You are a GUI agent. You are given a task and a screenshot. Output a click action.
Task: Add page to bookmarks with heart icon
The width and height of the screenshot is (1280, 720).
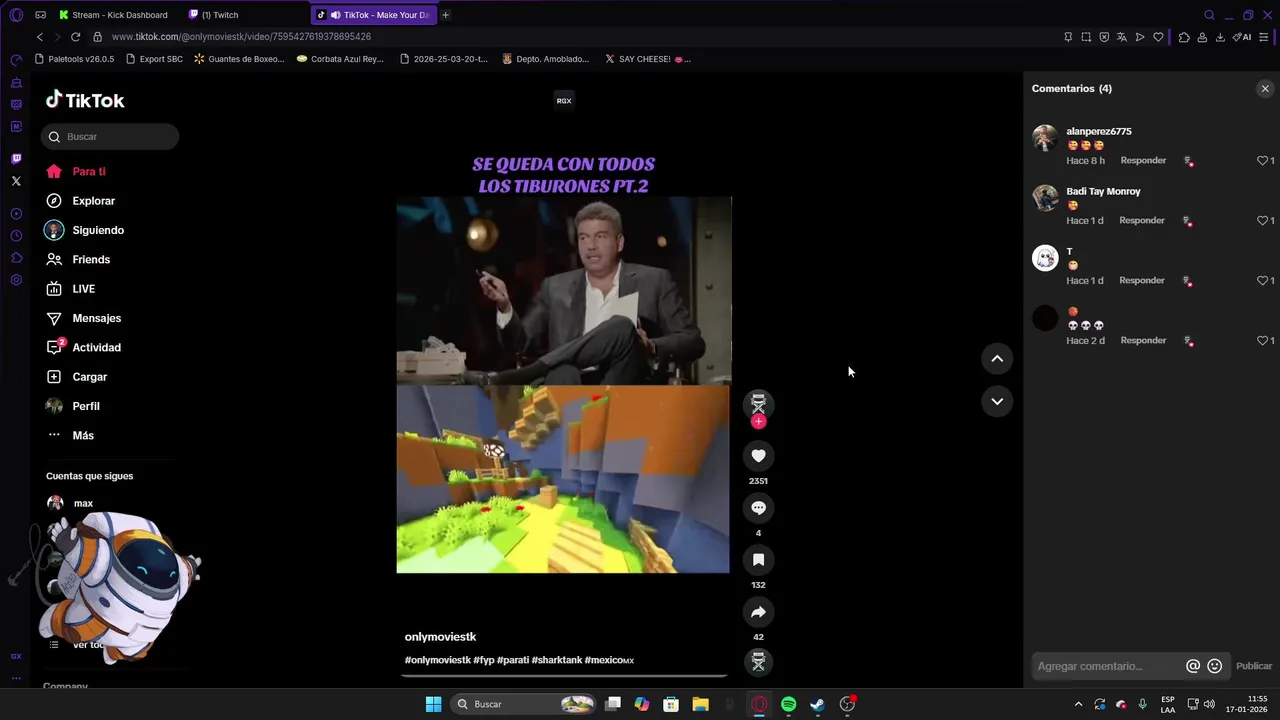tap(1158, 37)
